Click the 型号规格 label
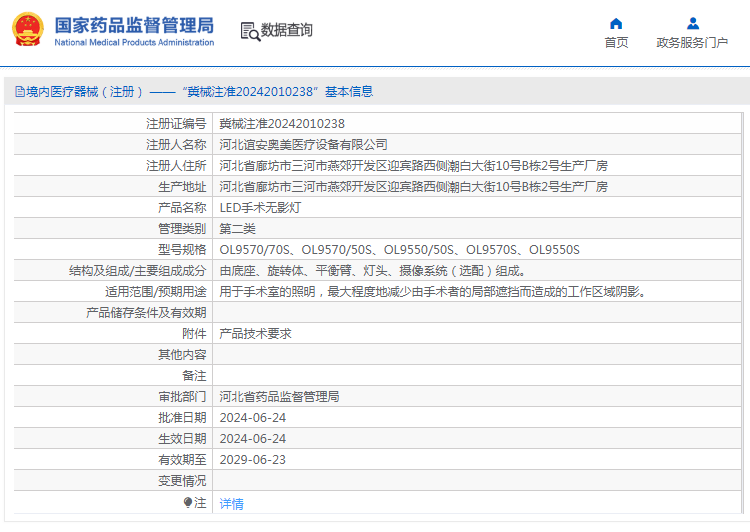750x532 pixels. pos(182,250)
